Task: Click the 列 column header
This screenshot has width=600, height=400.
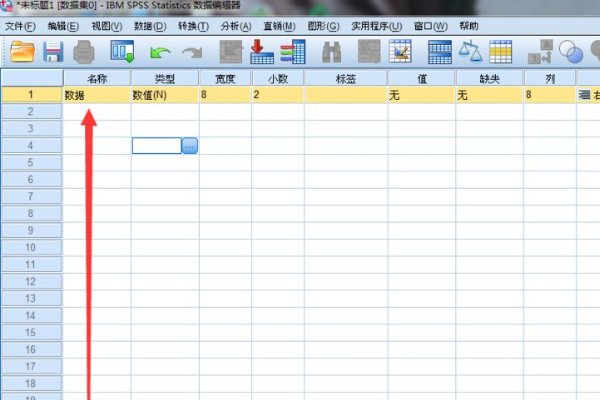Action: click(x=550, y=78)
